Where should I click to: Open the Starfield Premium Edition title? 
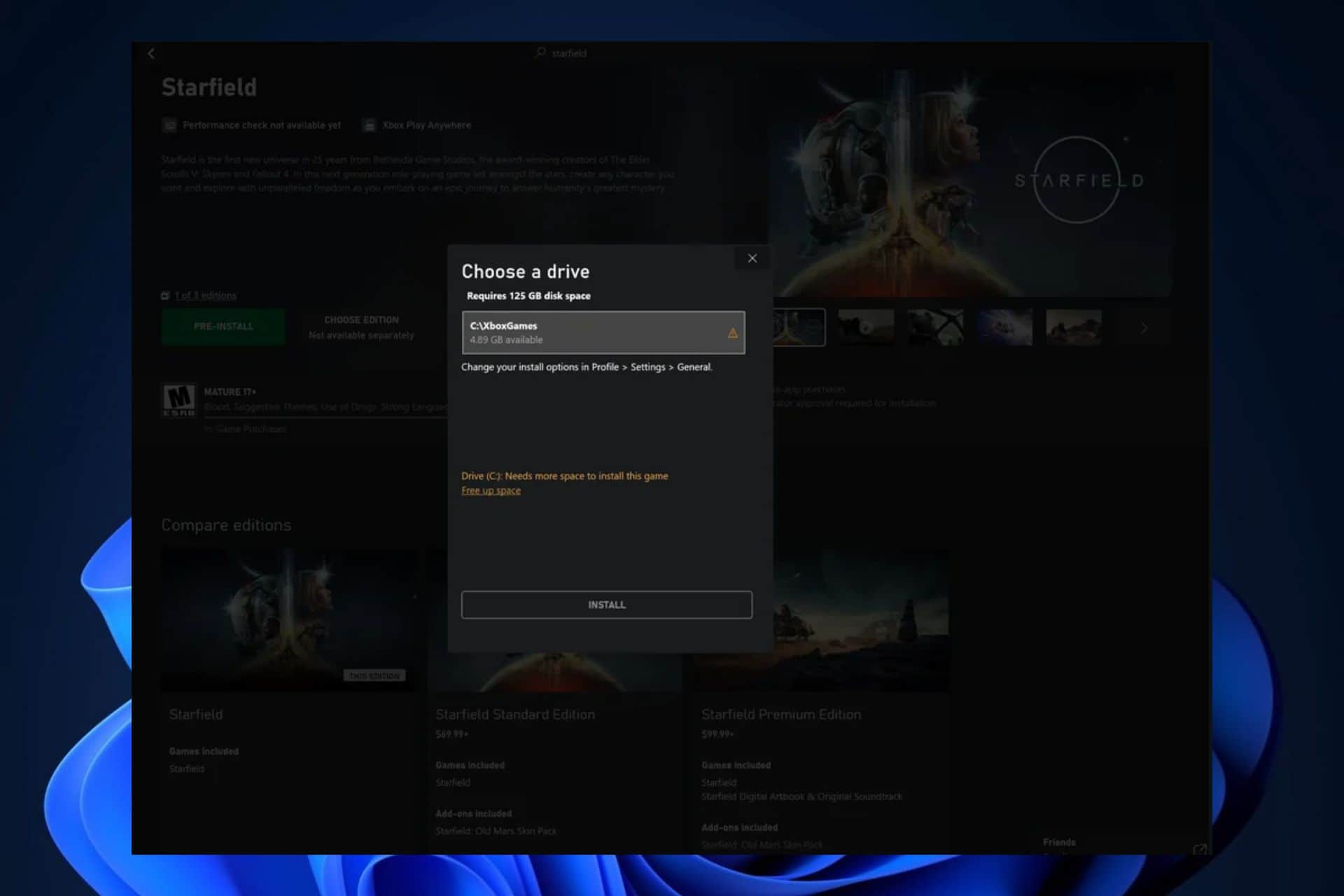[781, 715]
